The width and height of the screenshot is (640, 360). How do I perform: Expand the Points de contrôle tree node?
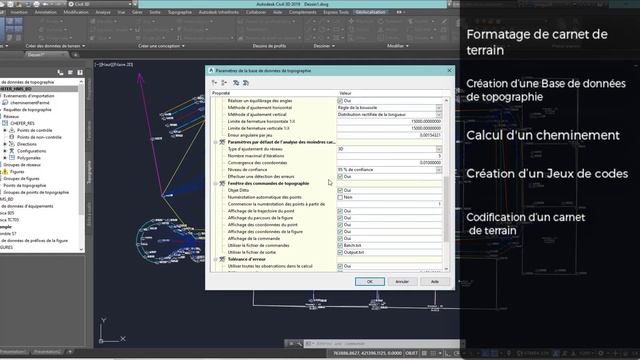click(5, 130)
